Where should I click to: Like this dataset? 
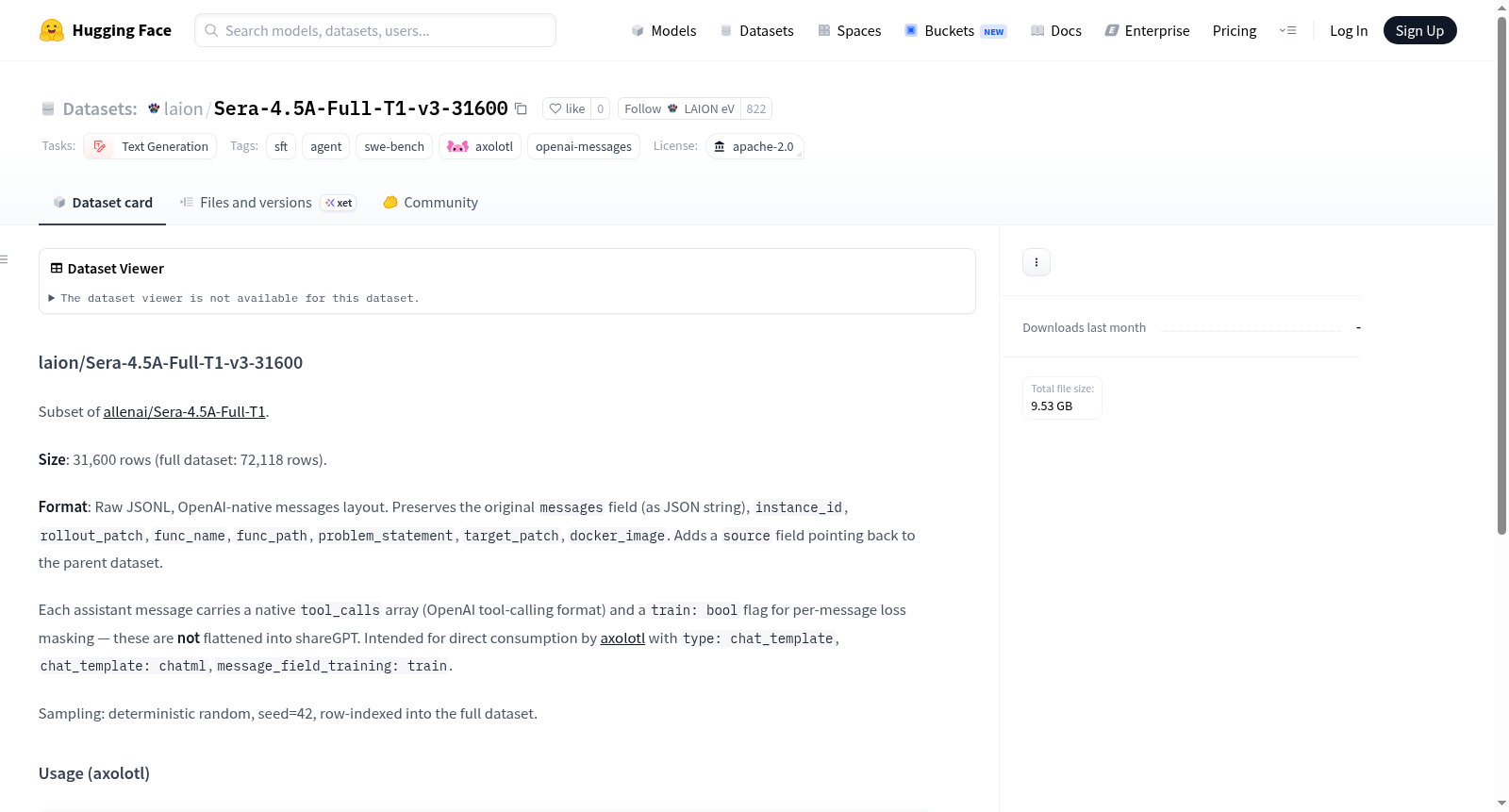(567, 108)
